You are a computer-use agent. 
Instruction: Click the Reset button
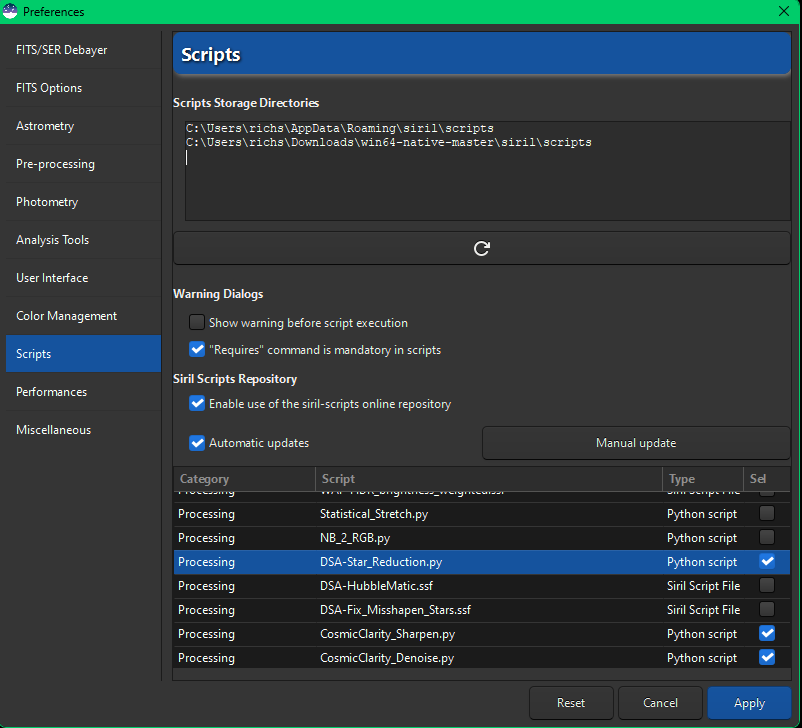(x=571, y=703)
